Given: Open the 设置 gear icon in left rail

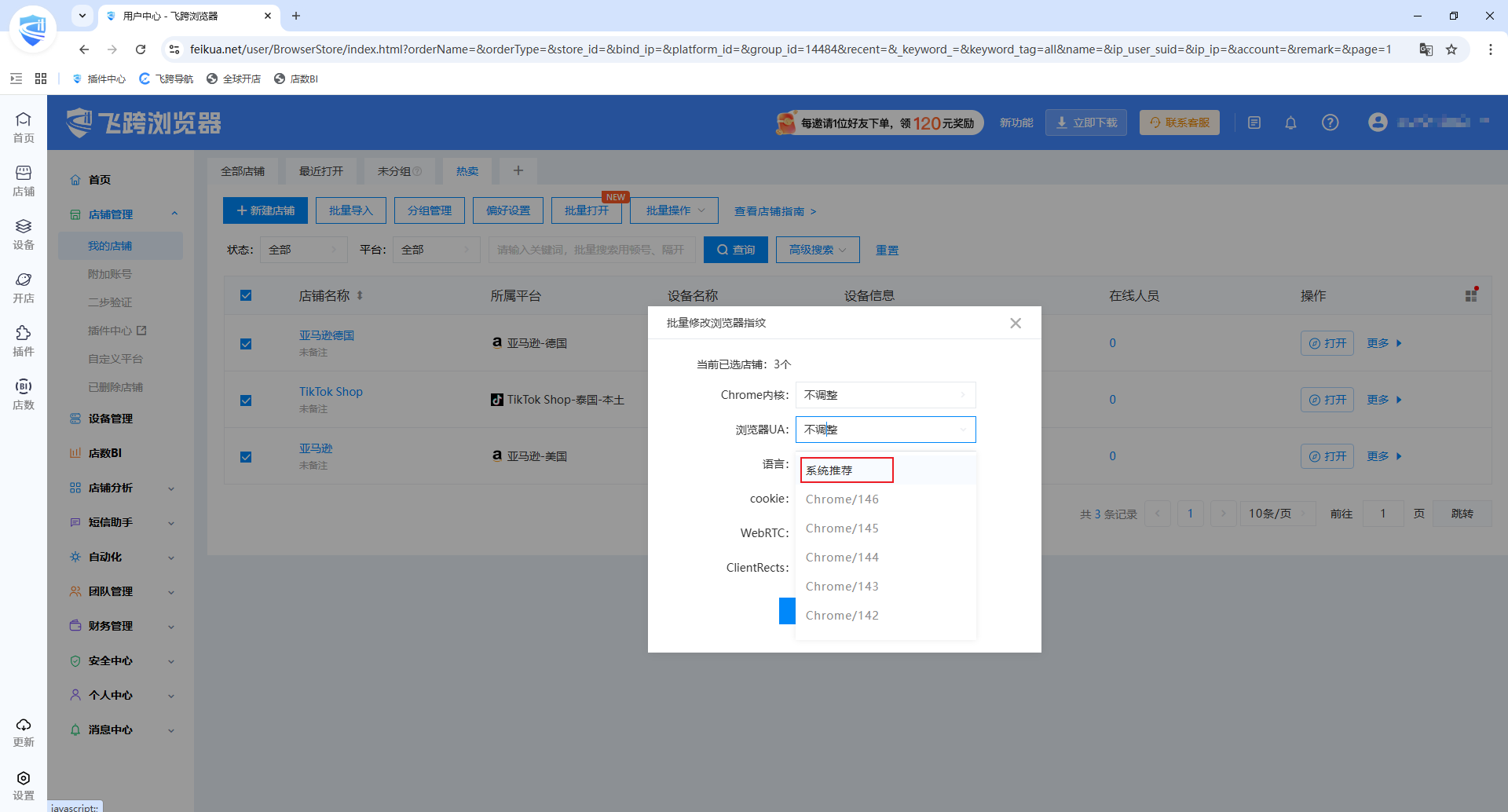Looking at the screenshot, I should 24,785.
